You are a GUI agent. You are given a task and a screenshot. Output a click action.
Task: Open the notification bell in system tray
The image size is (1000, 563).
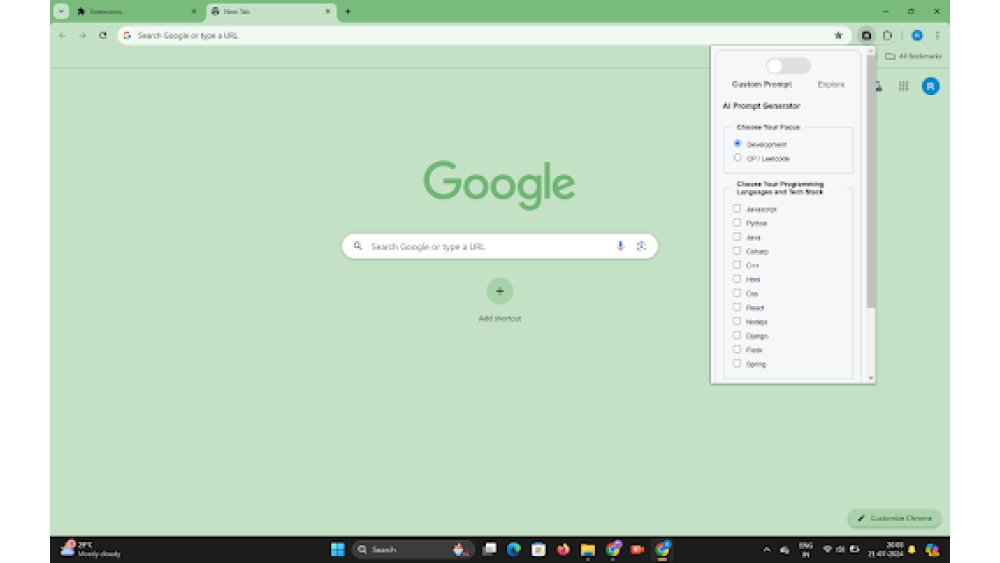(x=911, y=550)
